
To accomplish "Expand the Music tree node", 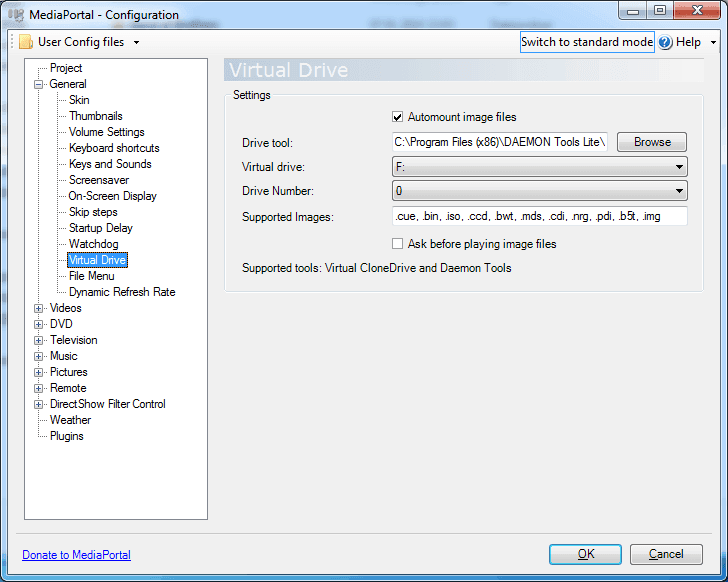I will tap(39, 356).
